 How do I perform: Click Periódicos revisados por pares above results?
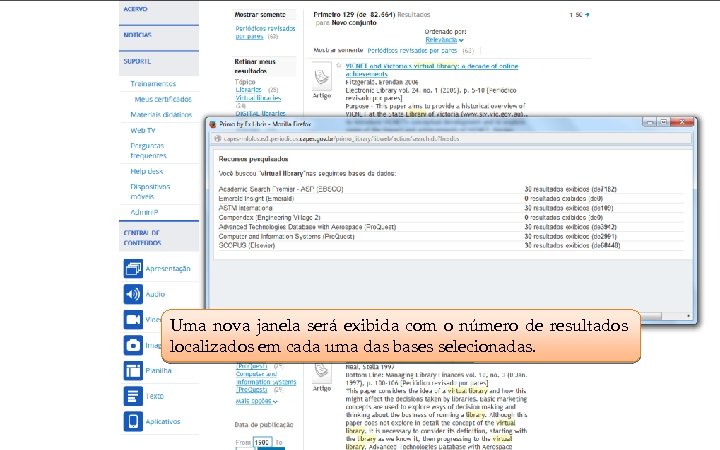tap(412, 51)
